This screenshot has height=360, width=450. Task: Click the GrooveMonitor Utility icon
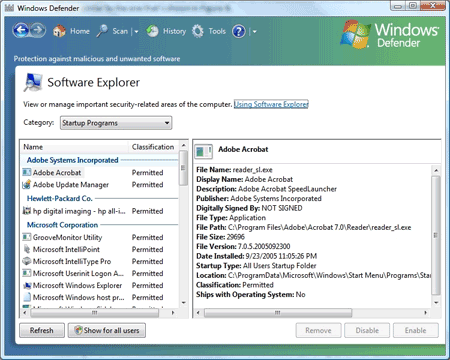[x=27, y=237]
